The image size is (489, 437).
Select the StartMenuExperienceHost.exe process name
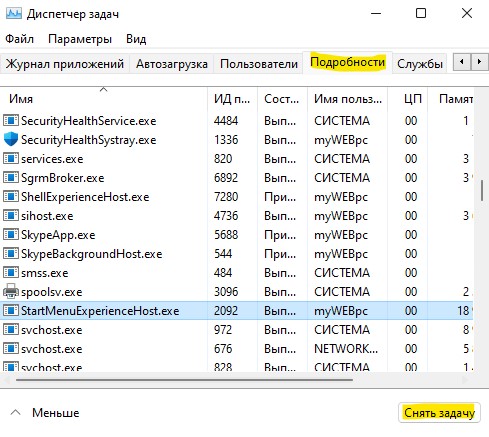click(100, 311)
